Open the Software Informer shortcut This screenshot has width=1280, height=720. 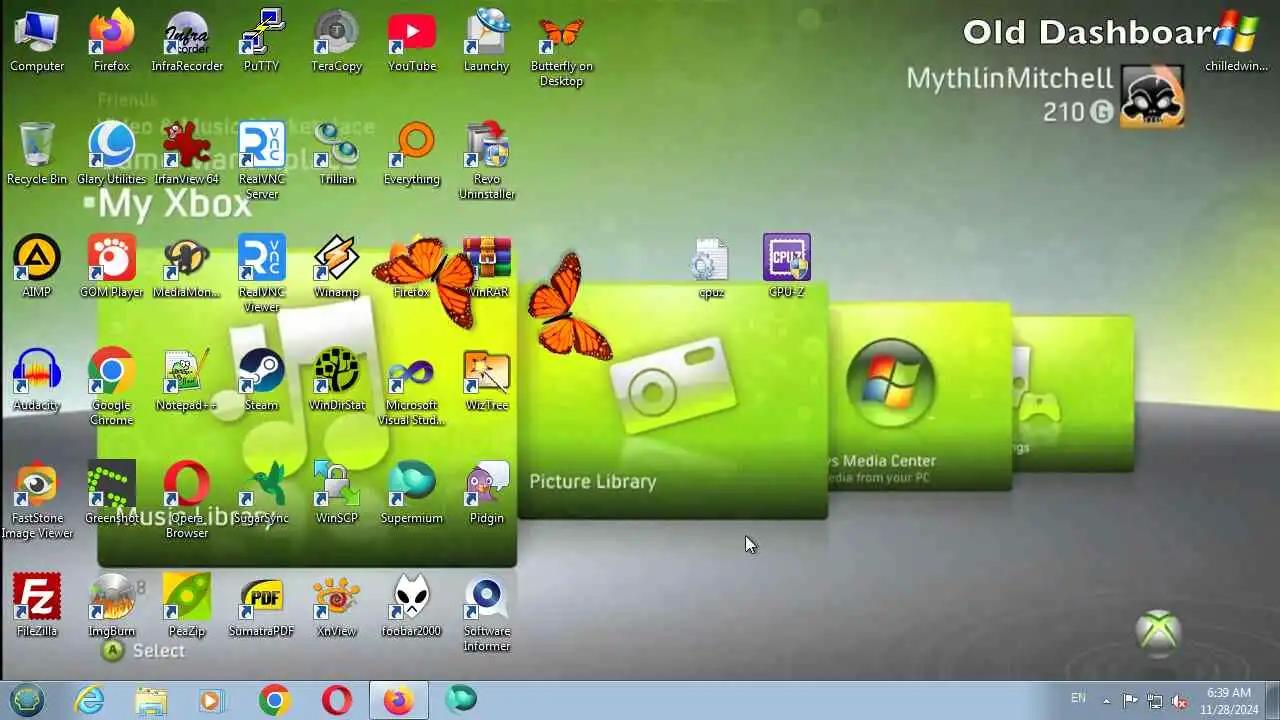pyautogui.click(x=487, y=613)
